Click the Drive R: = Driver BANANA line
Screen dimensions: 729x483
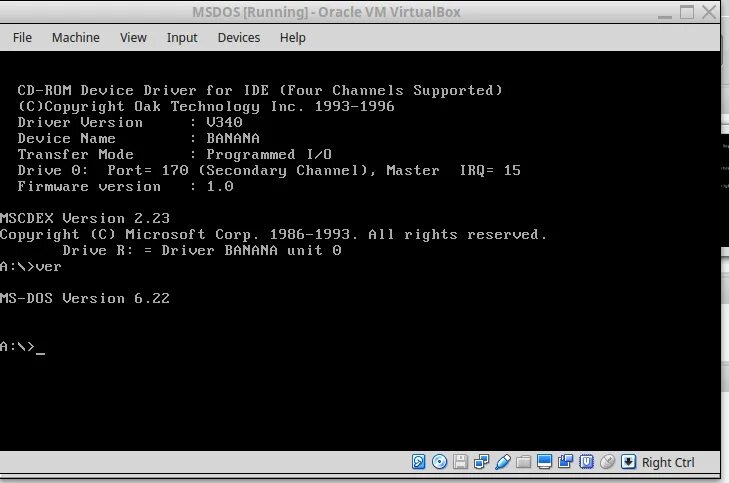(x=202, y=250)
